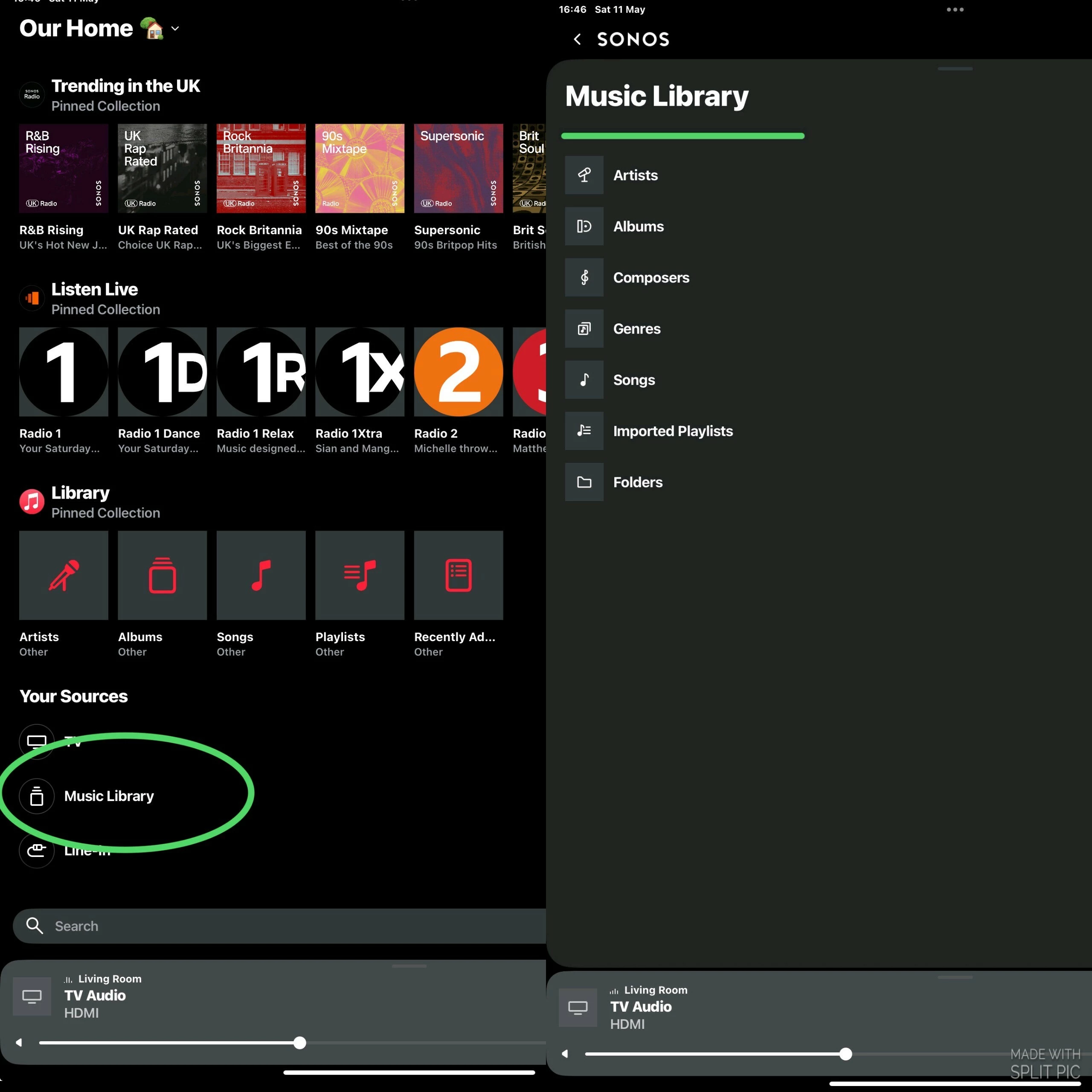Open the Our Home system dropdown chevron
Viewport: 1092px width, 1092px height.
click(175, 28)
